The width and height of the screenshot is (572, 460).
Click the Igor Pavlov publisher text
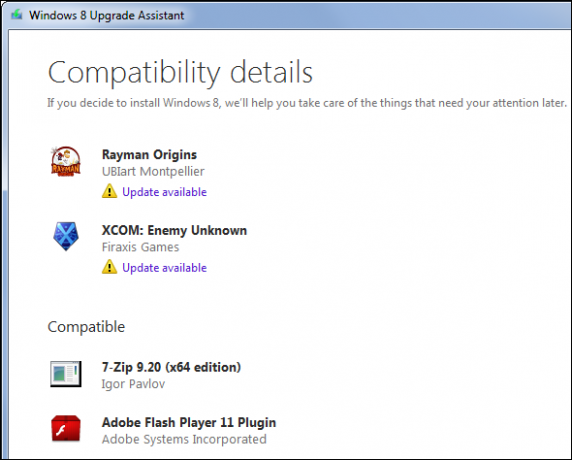(x=133, y=384)
